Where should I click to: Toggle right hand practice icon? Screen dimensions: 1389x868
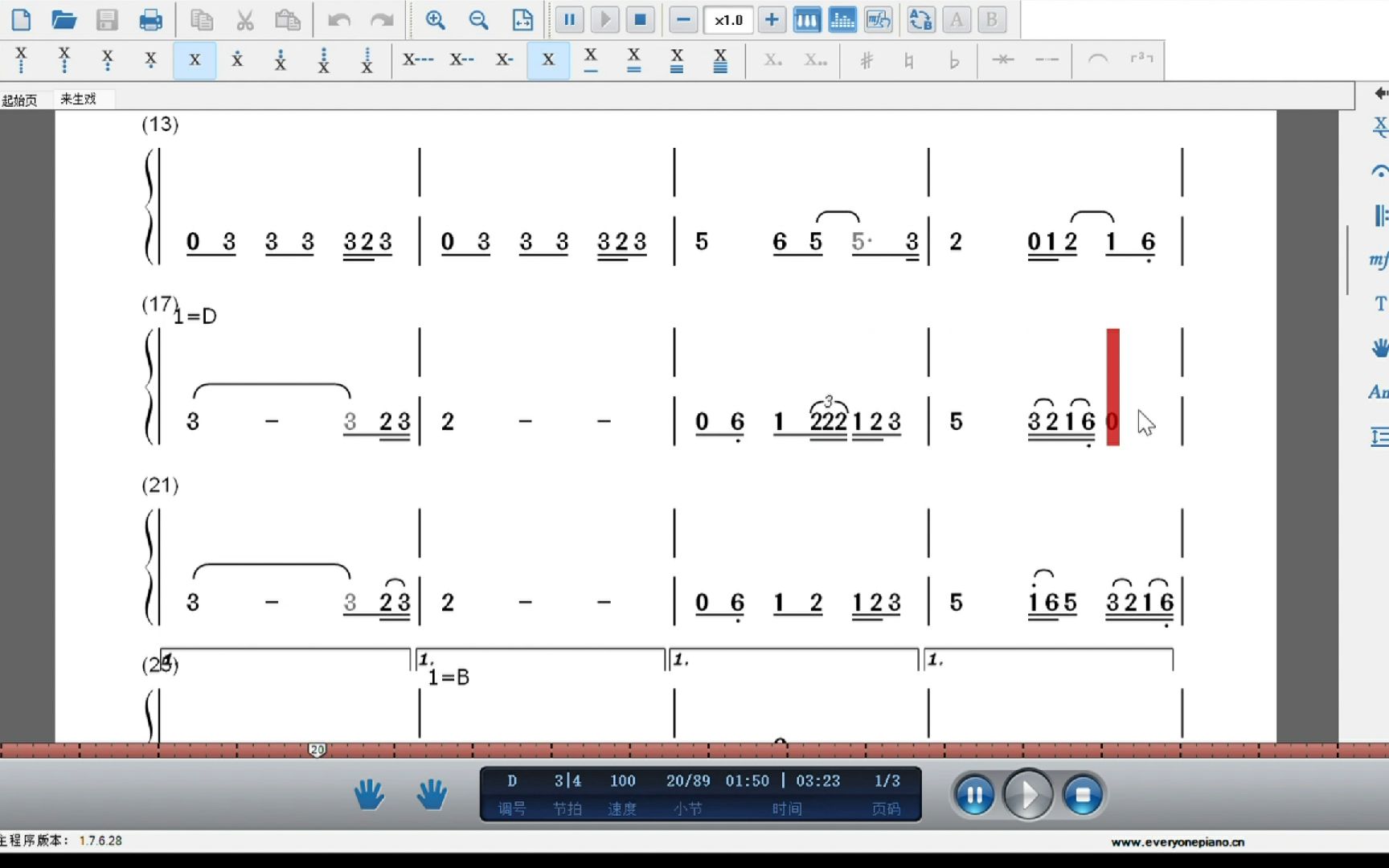(432, 794)
